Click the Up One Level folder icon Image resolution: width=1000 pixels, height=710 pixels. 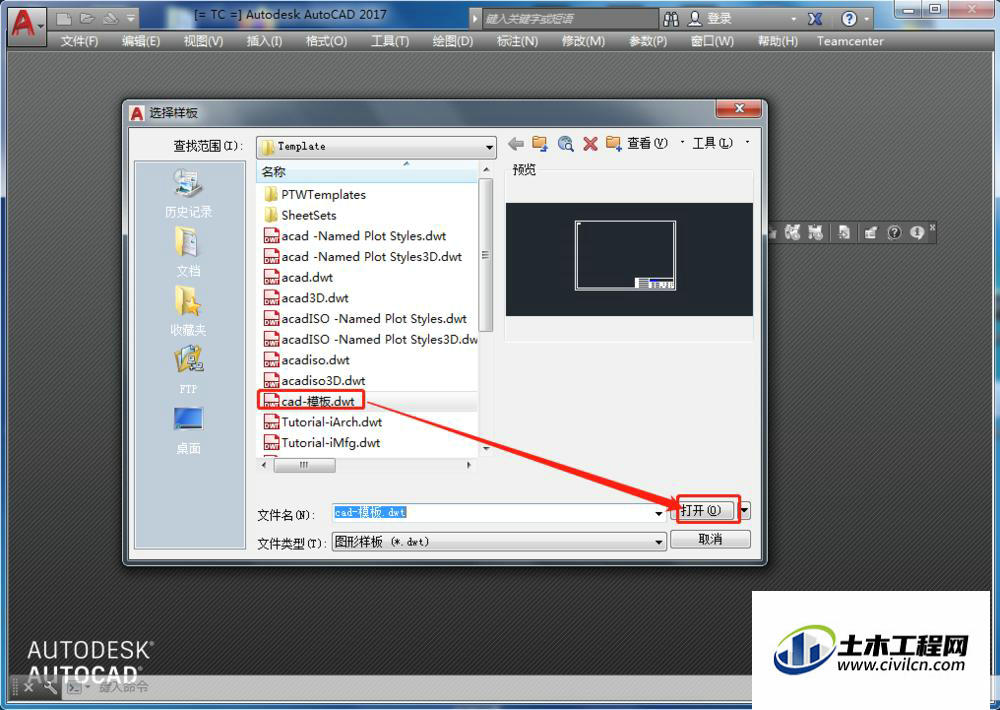(540, 144)
